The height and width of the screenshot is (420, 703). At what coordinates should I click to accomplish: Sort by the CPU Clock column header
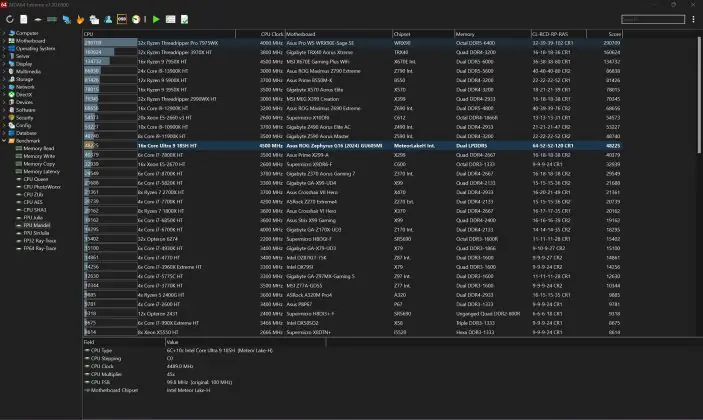tap(260, 34)
